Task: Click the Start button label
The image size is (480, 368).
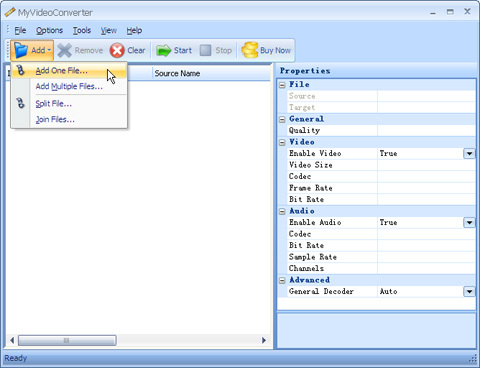Action: (x=183, y=50)
